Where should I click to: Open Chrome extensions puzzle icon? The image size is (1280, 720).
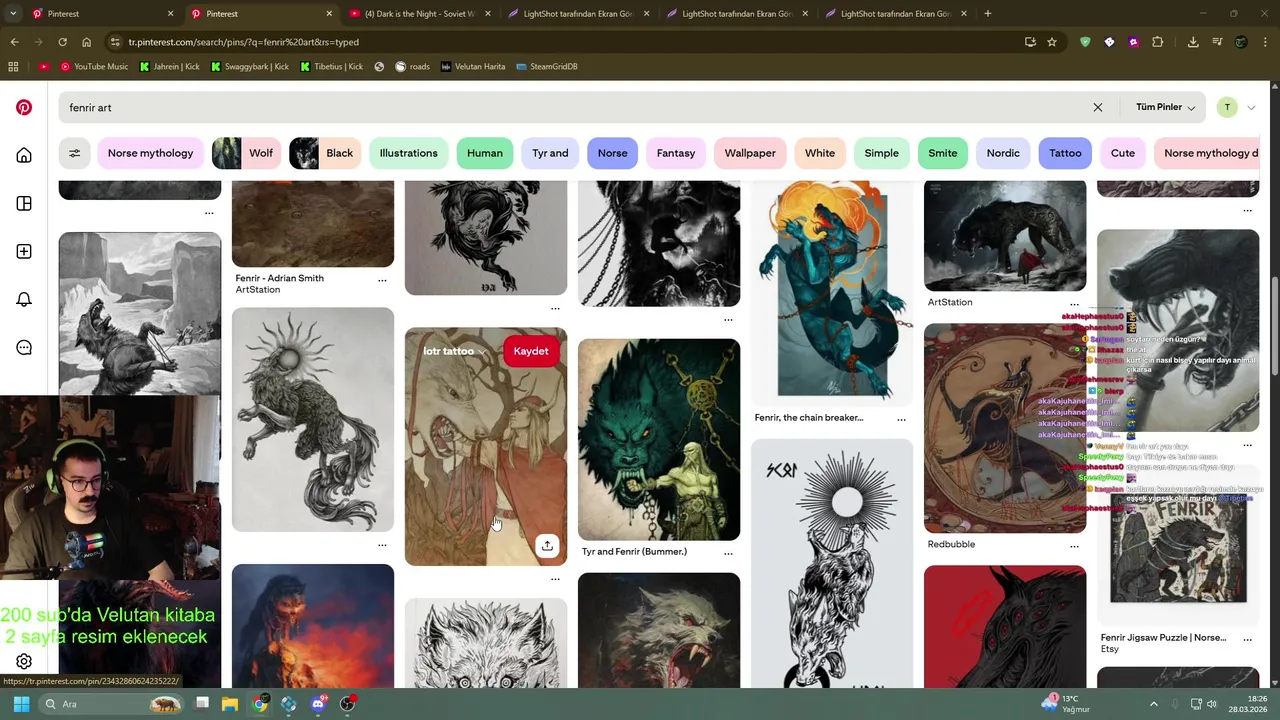(x=1157, y=42)
